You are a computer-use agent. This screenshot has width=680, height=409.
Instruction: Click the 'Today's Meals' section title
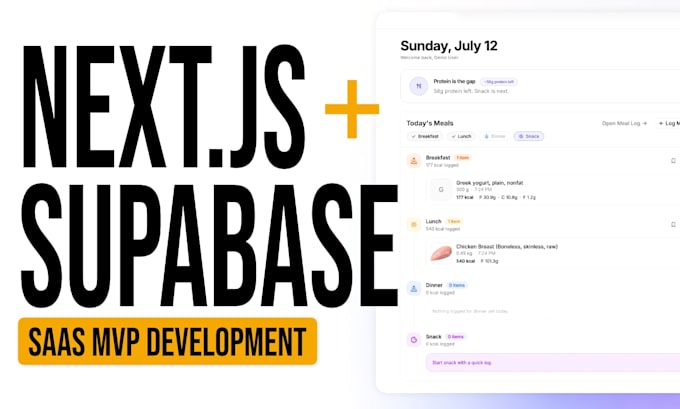(430, 123)
